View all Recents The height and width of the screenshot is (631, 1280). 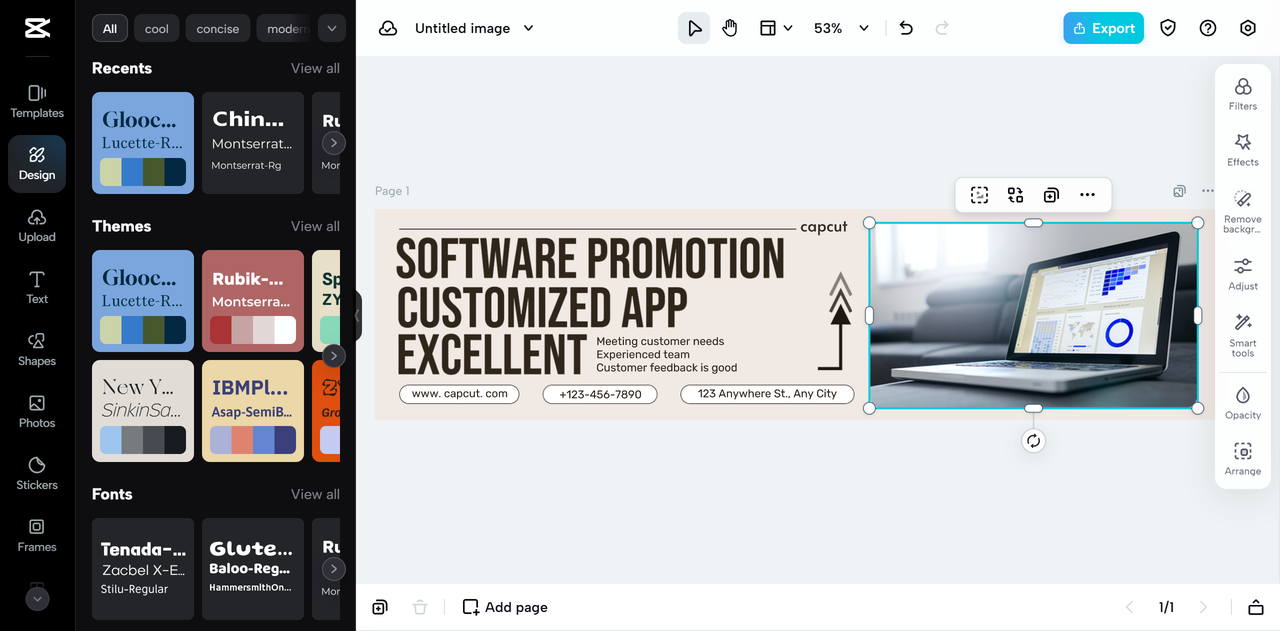pyautogui.click(x=315, y=68)
